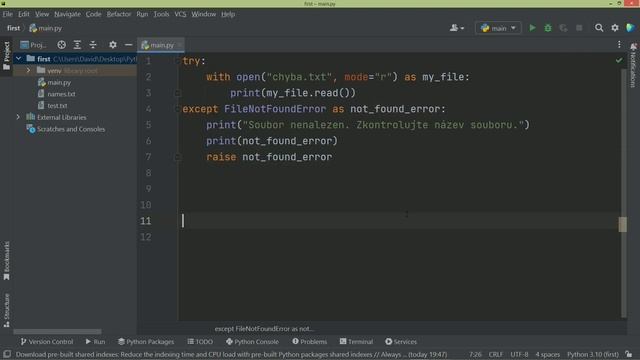Open the Python Console tool window
Image resolution: width=640 pixels, height=360 pixels.
pos(252,342)
